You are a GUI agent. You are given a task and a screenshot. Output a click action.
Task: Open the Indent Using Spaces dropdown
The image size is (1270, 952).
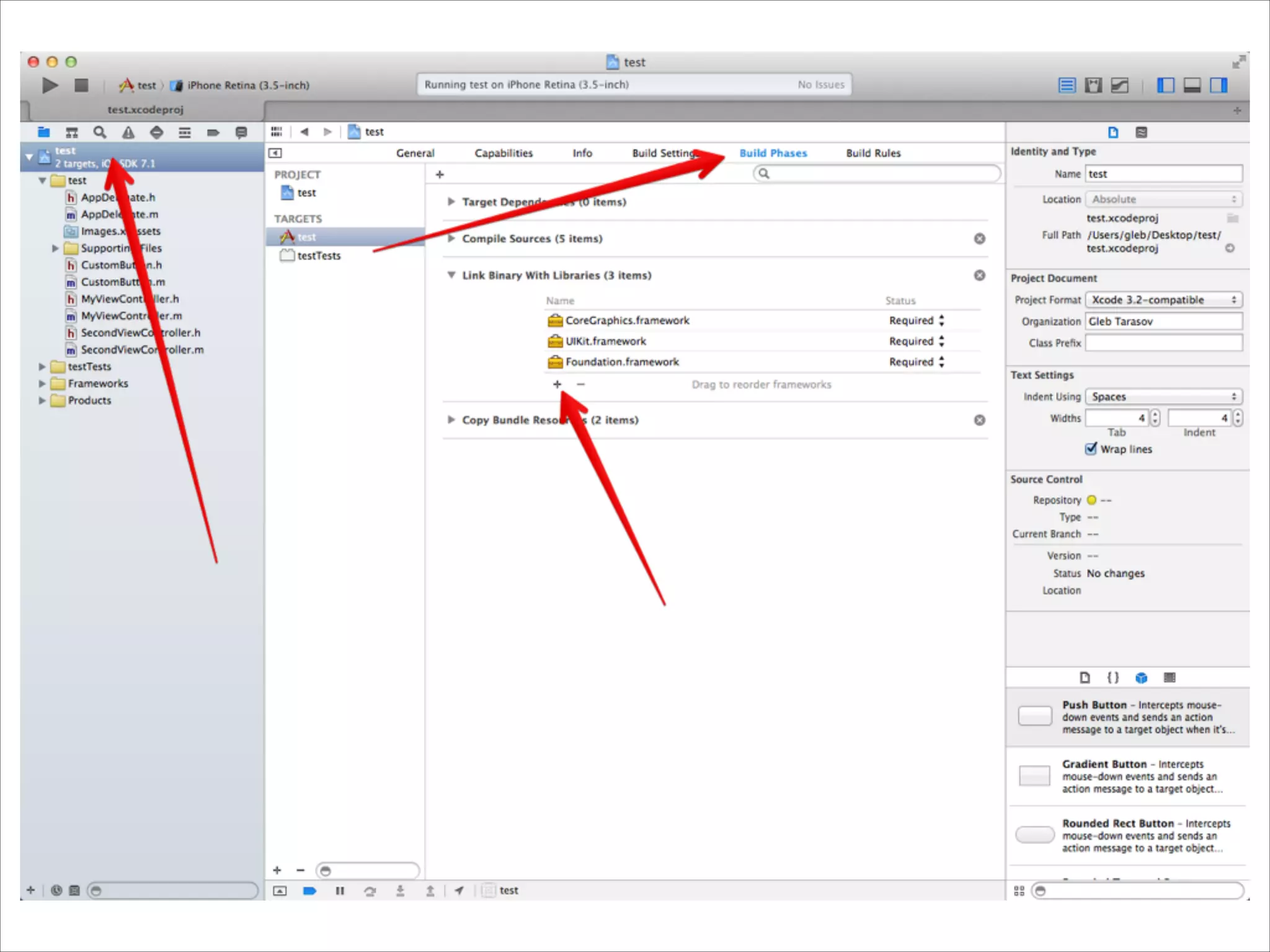tap(1163, 397)
